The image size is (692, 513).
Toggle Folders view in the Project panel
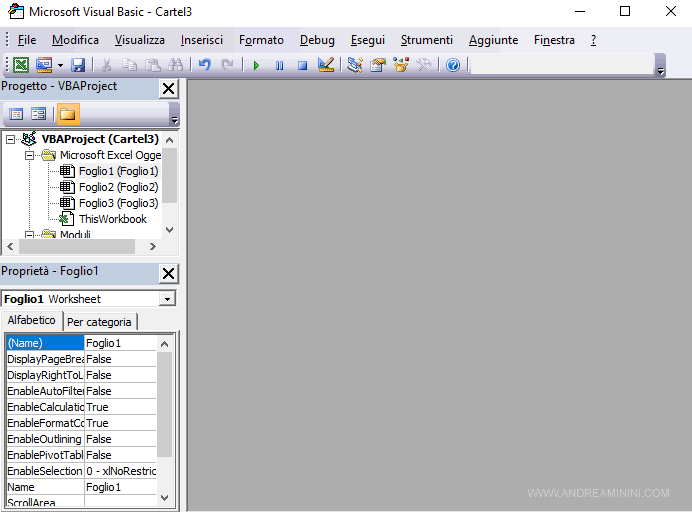coord(68,114)
